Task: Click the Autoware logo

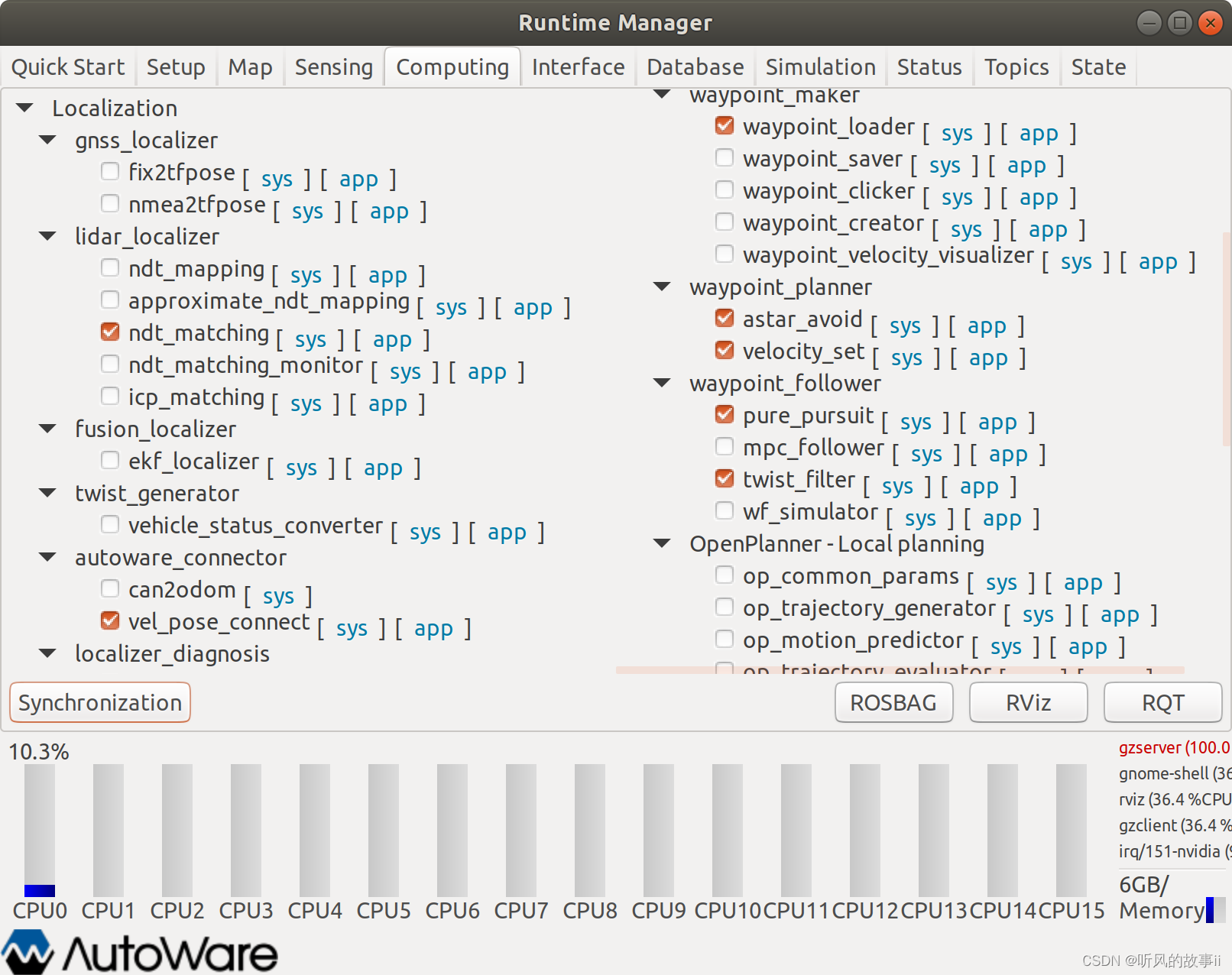Action: [x=138, y=951]
